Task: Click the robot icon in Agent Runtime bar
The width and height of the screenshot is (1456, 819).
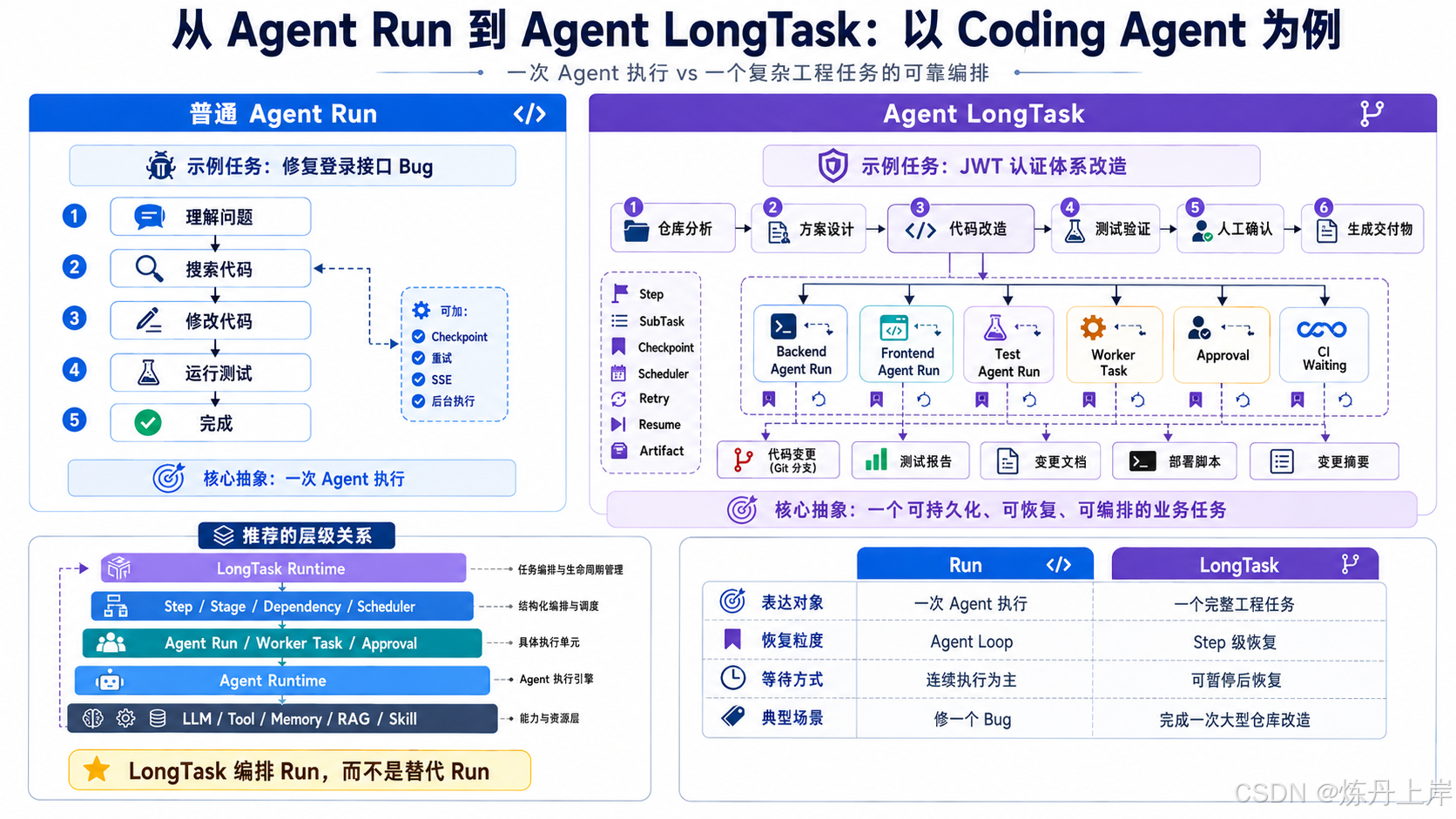Action: (x=110, y=681)
